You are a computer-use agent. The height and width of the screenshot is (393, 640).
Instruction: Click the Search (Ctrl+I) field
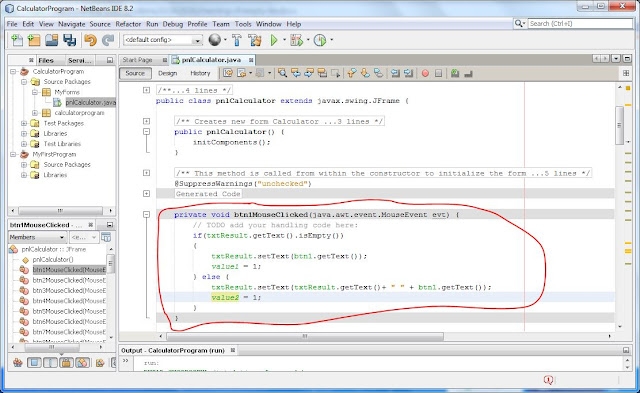580,24
